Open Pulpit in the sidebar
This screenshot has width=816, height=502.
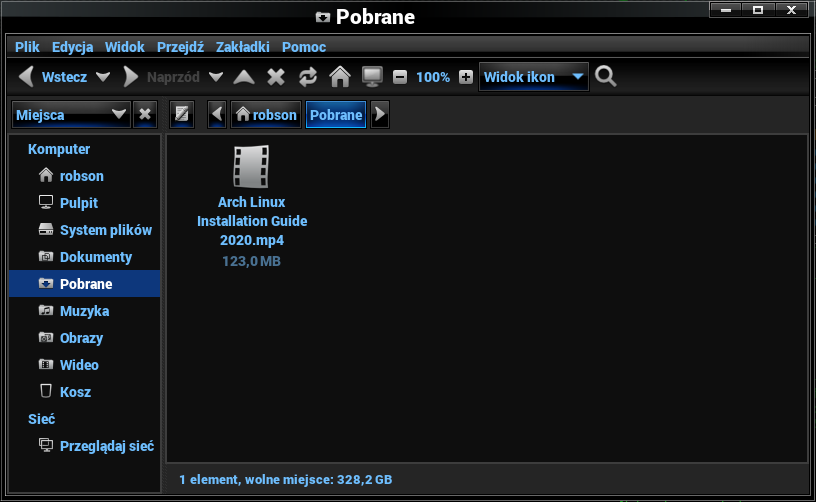point(84,203)
